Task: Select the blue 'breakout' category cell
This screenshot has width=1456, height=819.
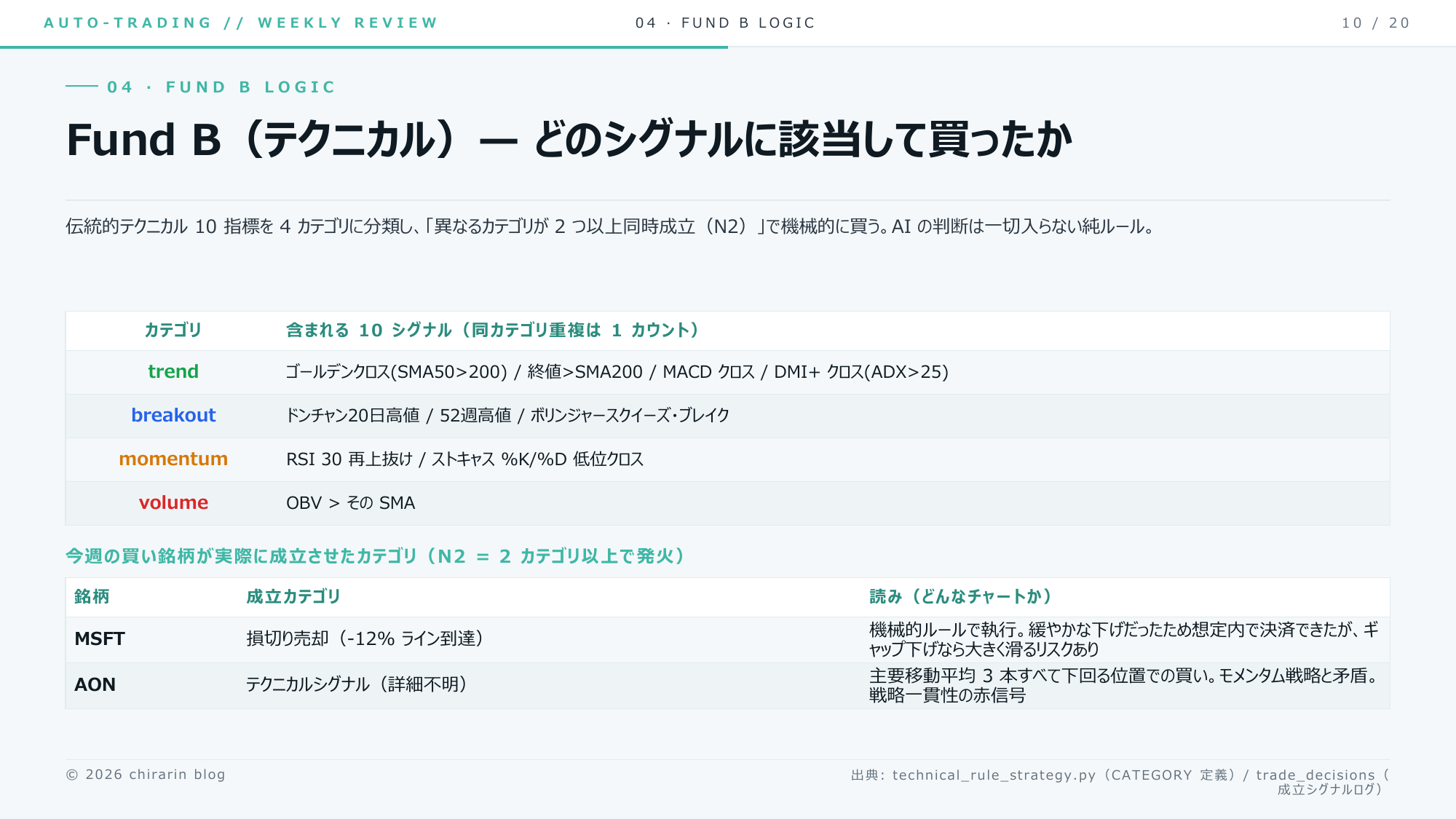Action: 173,415
